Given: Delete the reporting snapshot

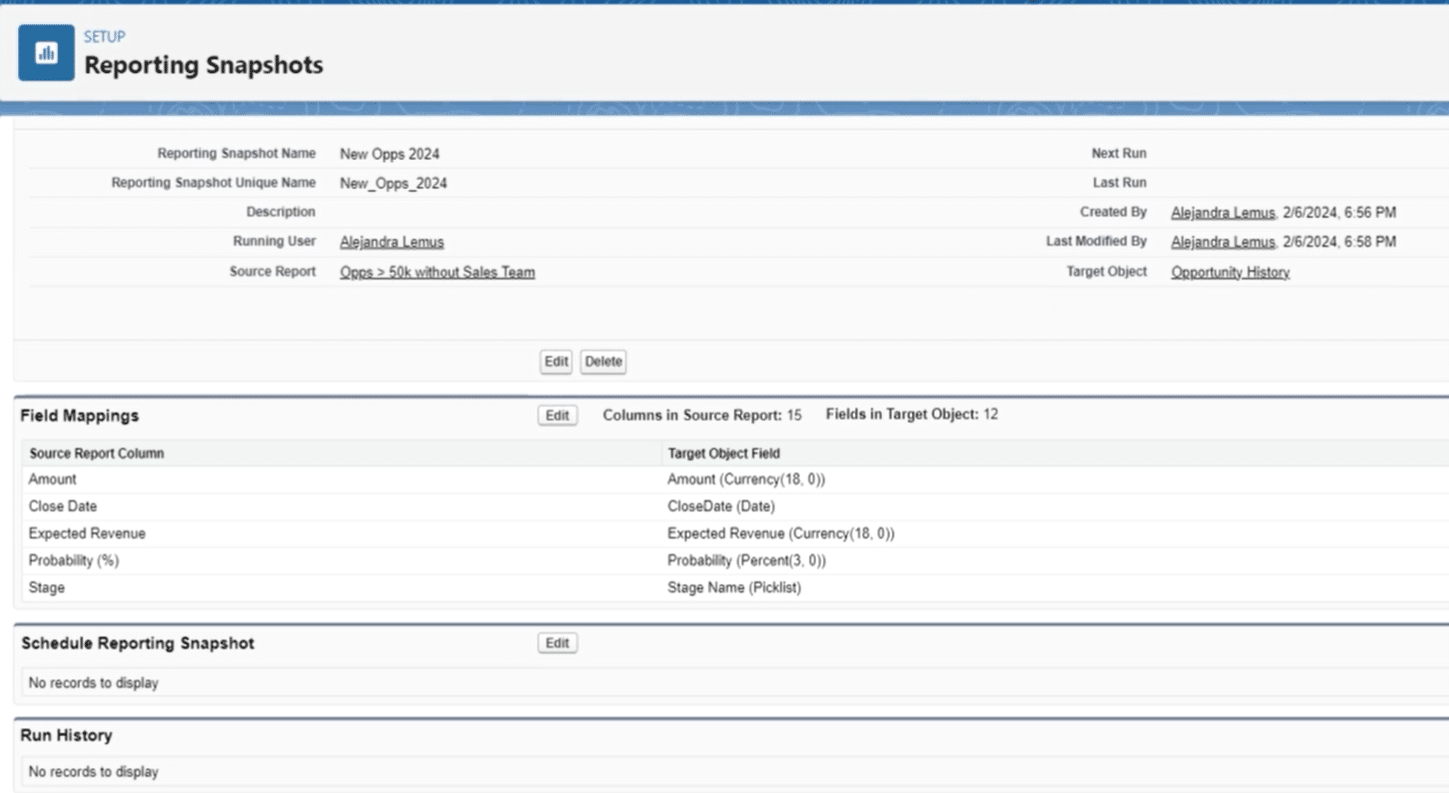Looking at the screenshot, I should coord(603,362).
